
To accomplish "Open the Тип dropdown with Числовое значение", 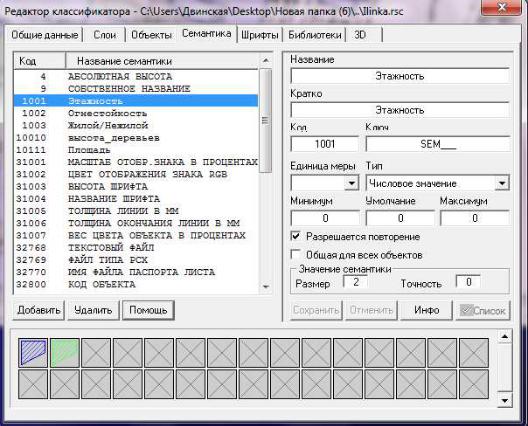I will click(502, 184).
